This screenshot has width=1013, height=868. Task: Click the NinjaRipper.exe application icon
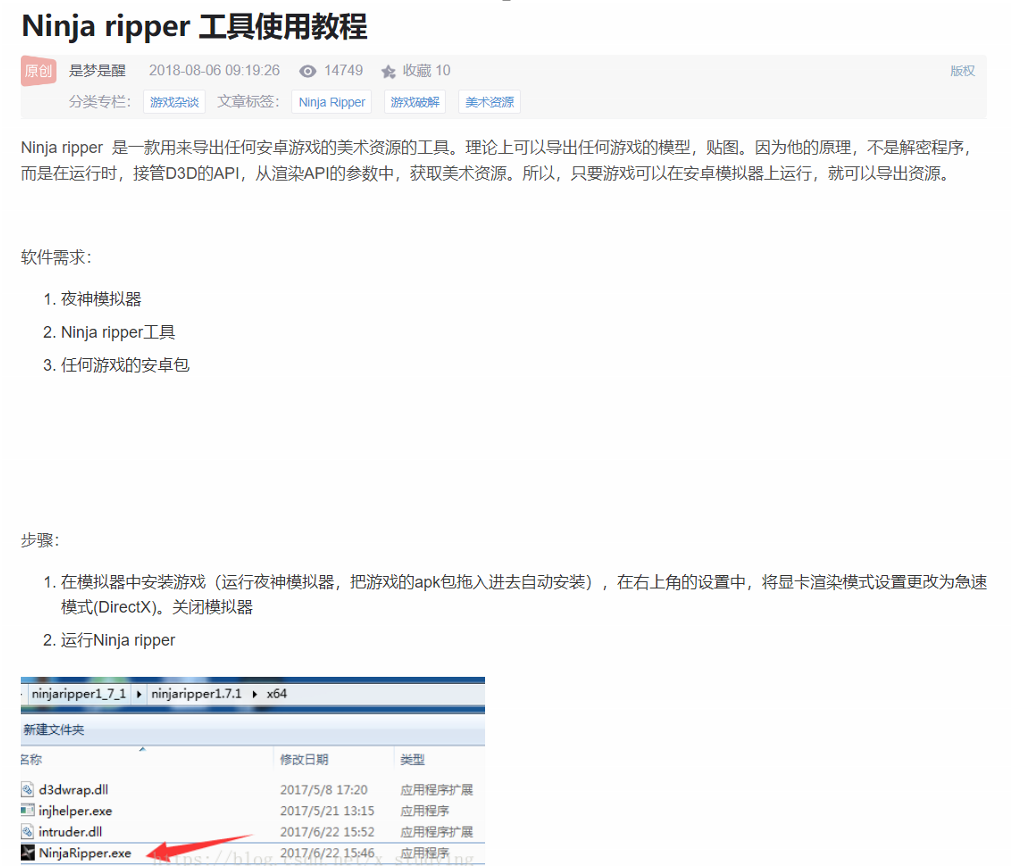(x=28, y=852)
